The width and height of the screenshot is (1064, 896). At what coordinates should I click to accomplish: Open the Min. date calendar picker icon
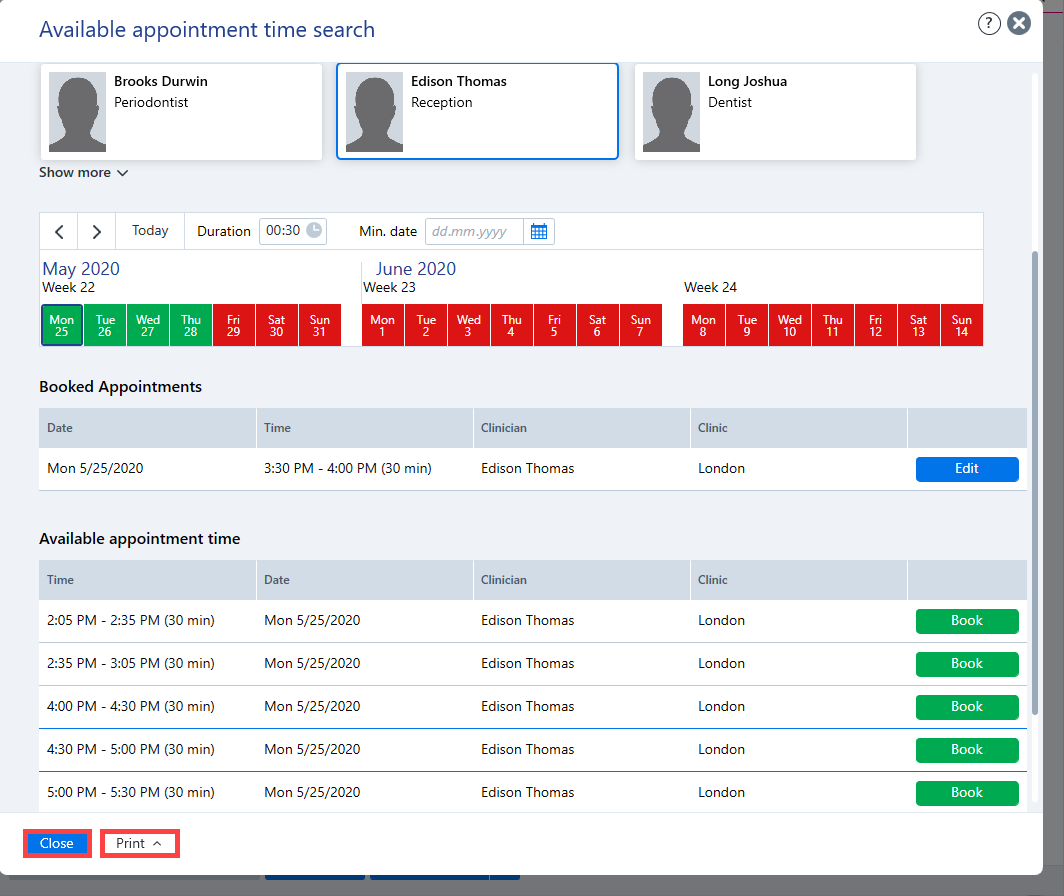tap(539, 231)
